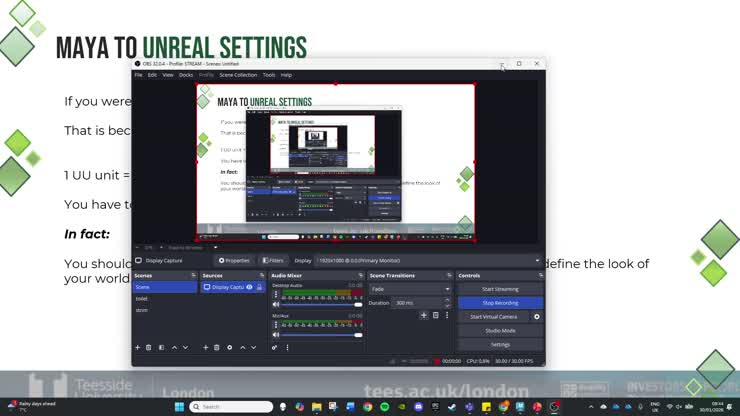Open the Docks menu
The image size is (740, 416).
point(186,75)
